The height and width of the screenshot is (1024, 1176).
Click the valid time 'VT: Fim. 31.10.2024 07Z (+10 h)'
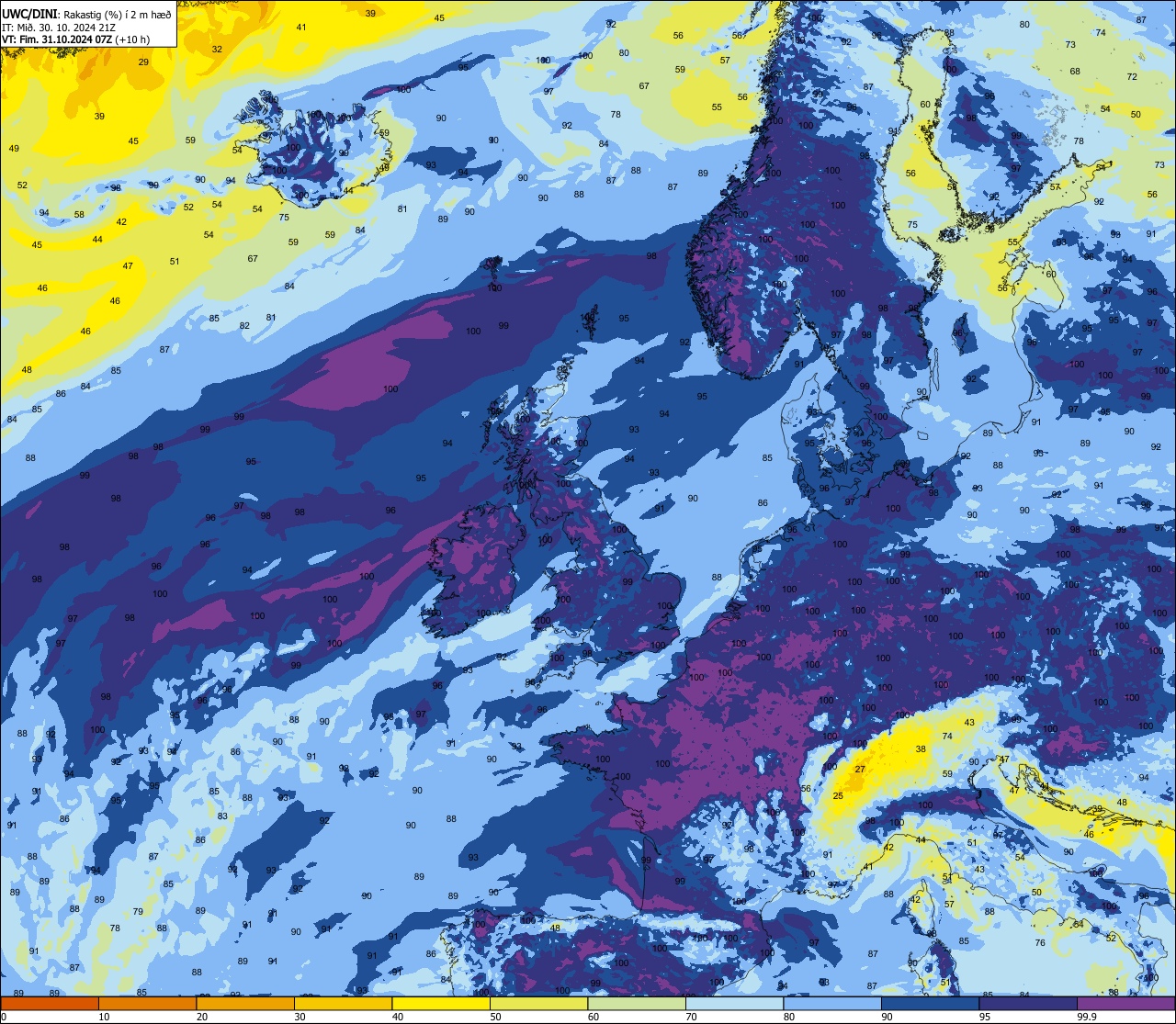click(76, 39)
